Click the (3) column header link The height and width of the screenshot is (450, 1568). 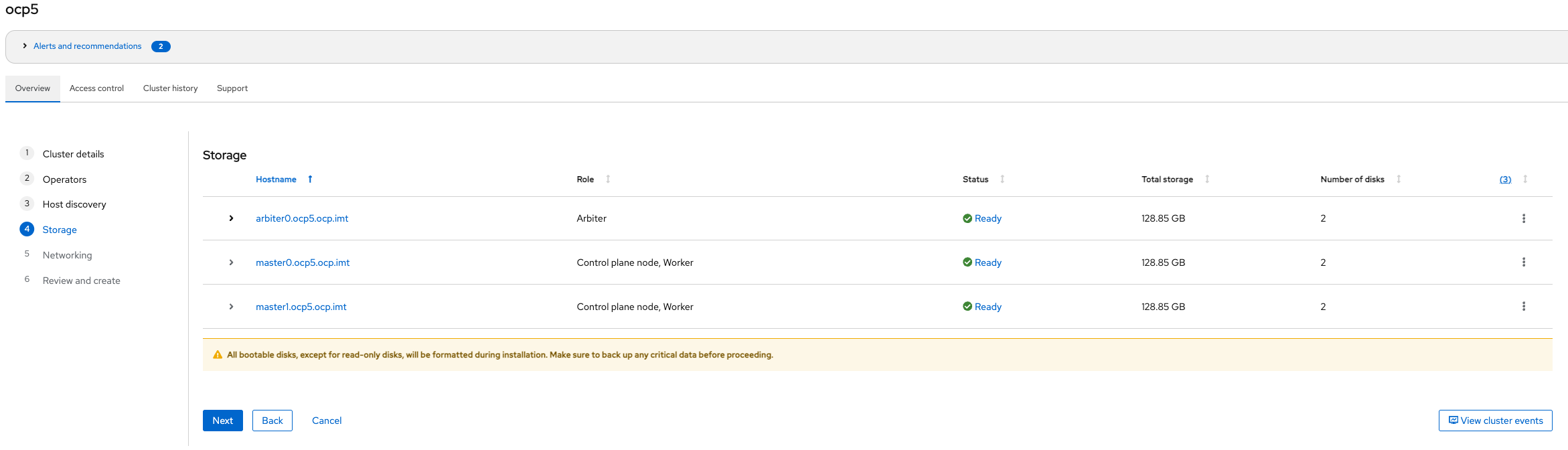coord(1505,179)
